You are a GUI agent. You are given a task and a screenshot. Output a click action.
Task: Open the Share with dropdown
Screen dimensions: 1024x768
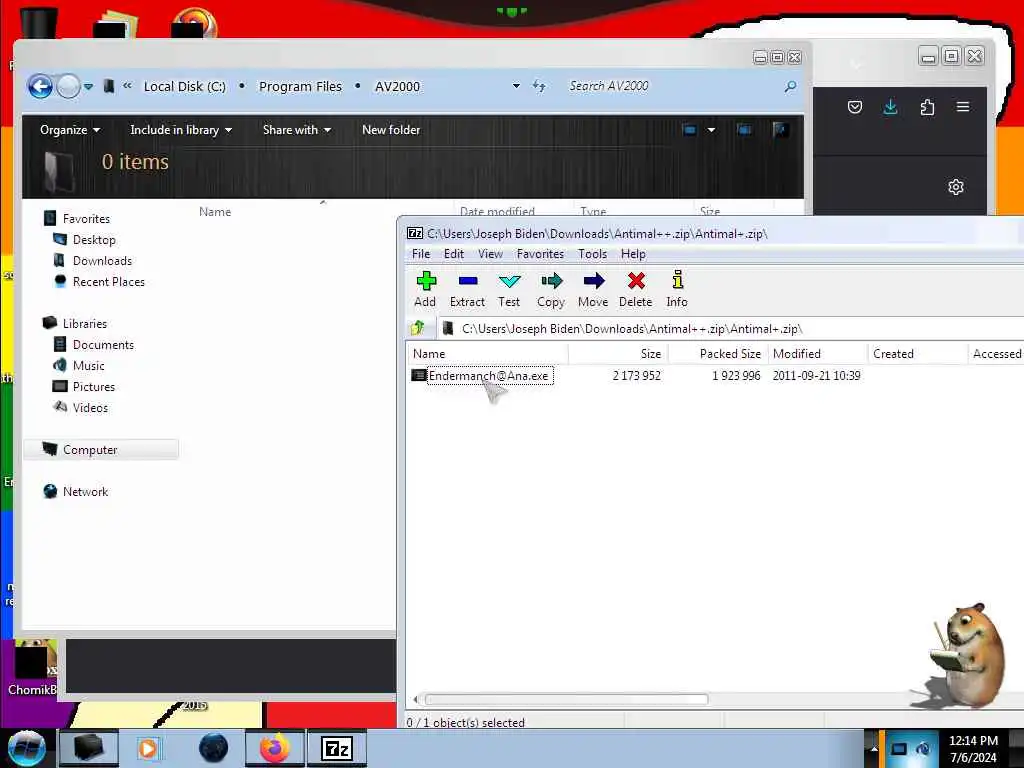click(x=296, y=130)
